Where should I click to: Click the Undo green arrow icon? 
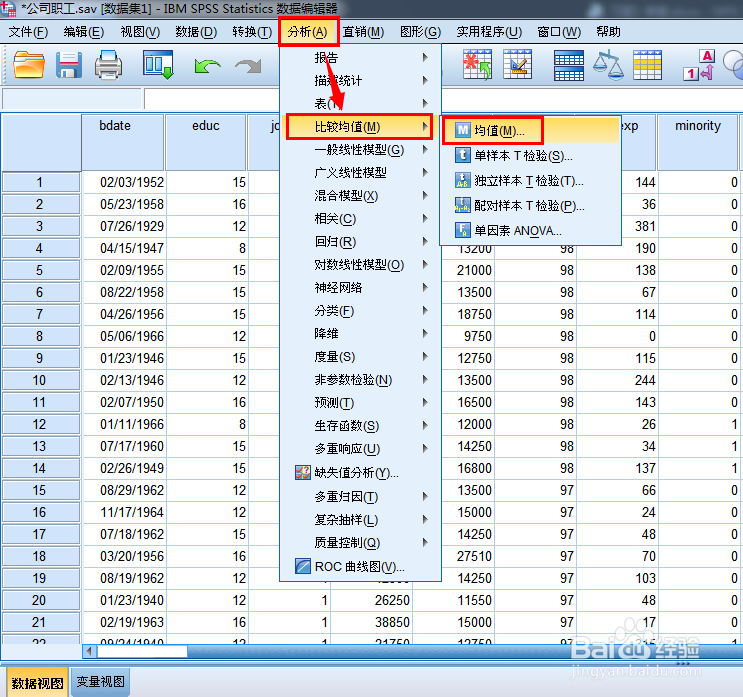click(207, 66)
